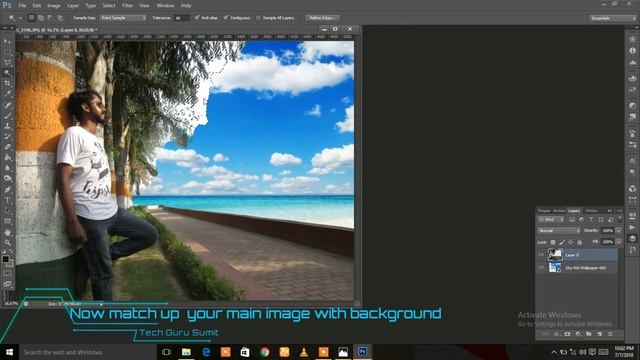The image size is (640, 360).
Task: Click Create New Layer icon
Action: (x=599, y=334)
